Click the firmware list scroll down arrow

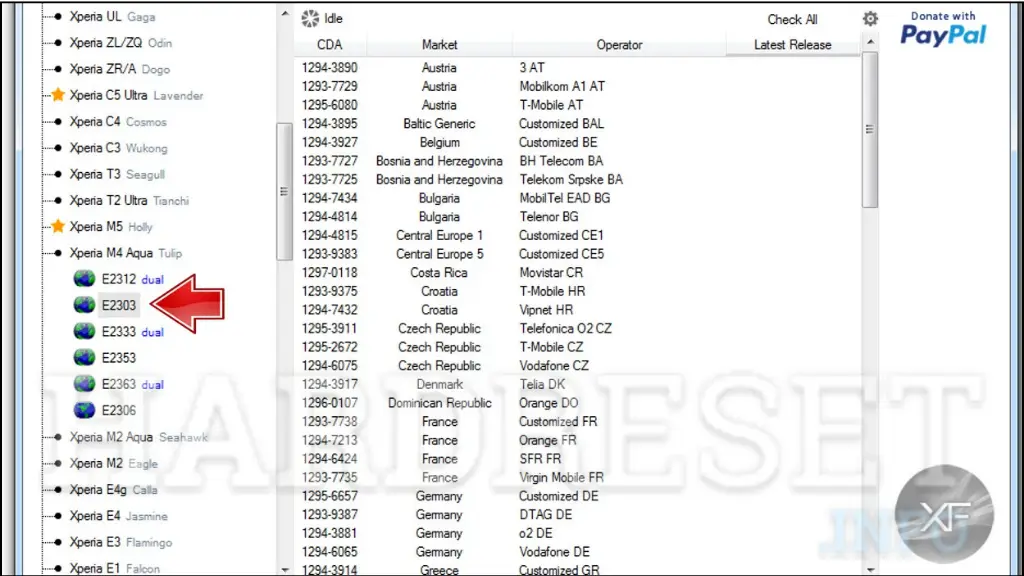(870, 569)
